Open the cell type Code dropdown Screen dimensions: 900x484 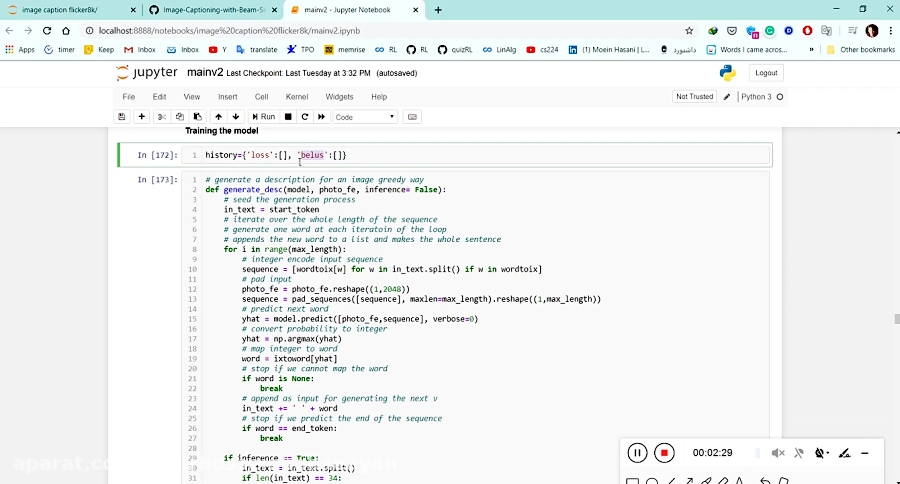pos(365,117)
